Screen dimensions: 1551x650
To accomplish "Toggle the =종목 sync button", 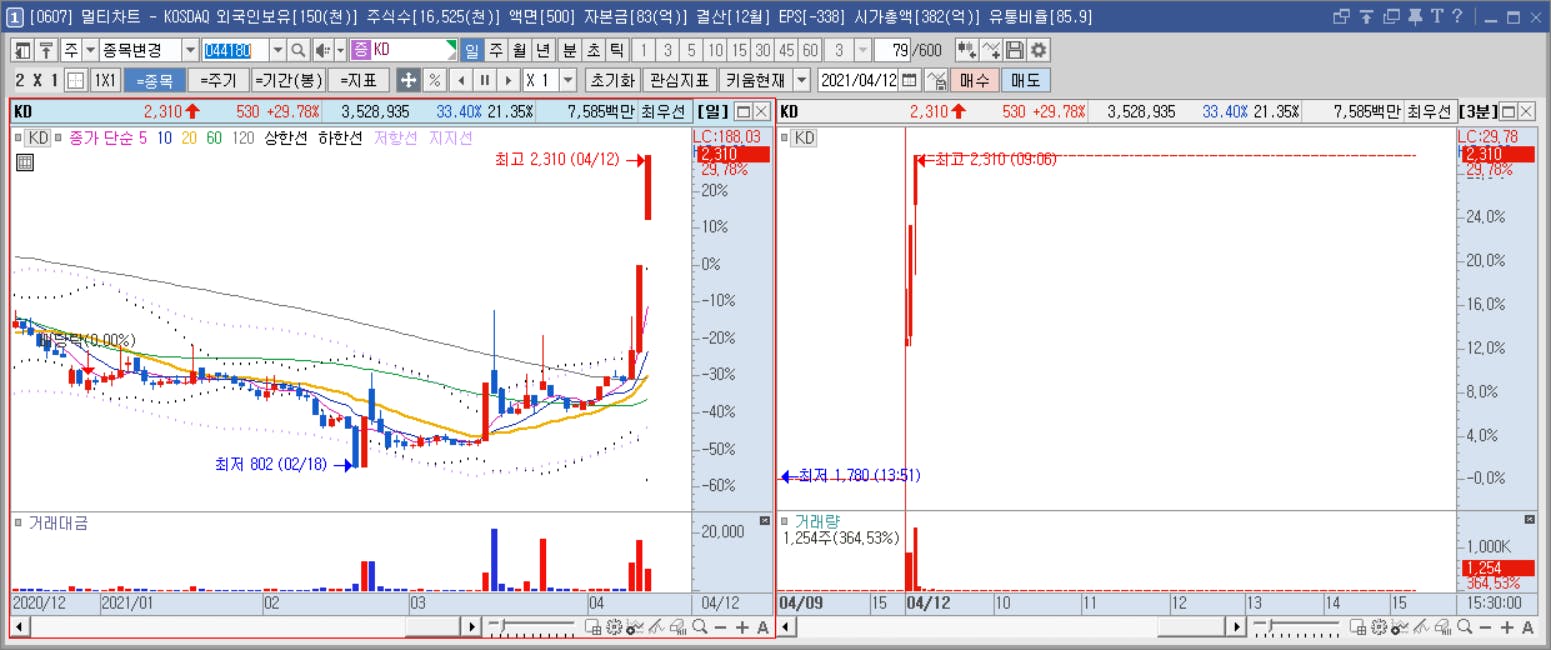I will 154,80.
